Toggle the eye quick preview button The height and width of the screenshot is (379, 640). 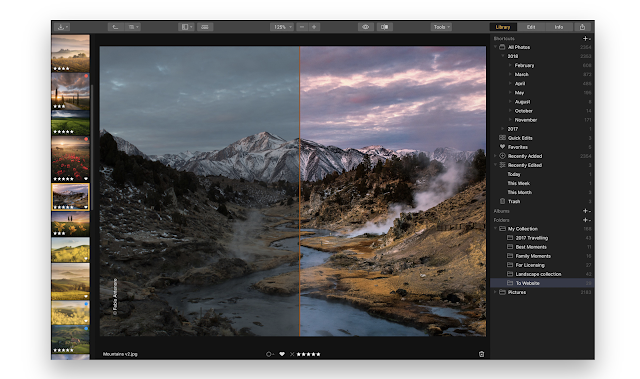[366, 27]
